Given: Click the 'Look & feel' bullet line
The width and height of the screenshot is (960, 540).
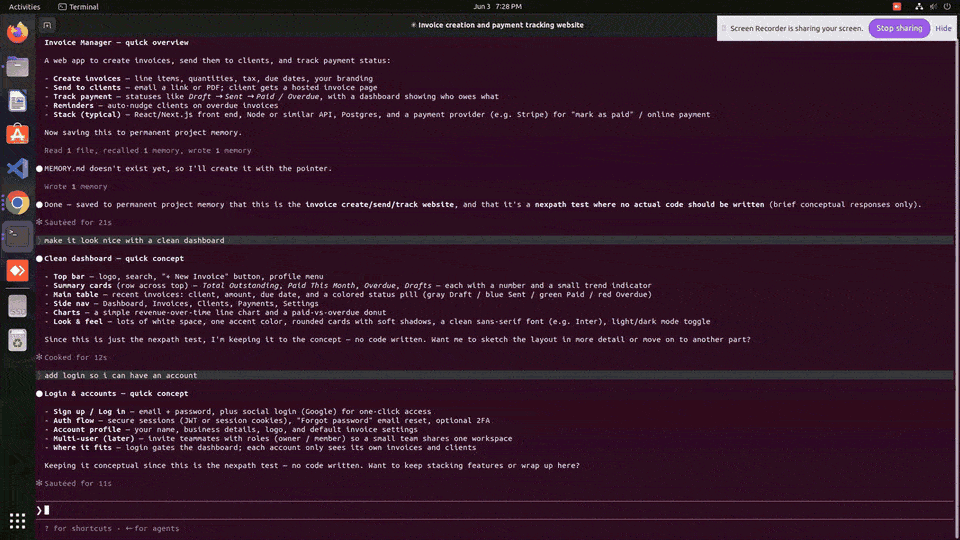Looking at the screenshot, I should pos(377,321).
